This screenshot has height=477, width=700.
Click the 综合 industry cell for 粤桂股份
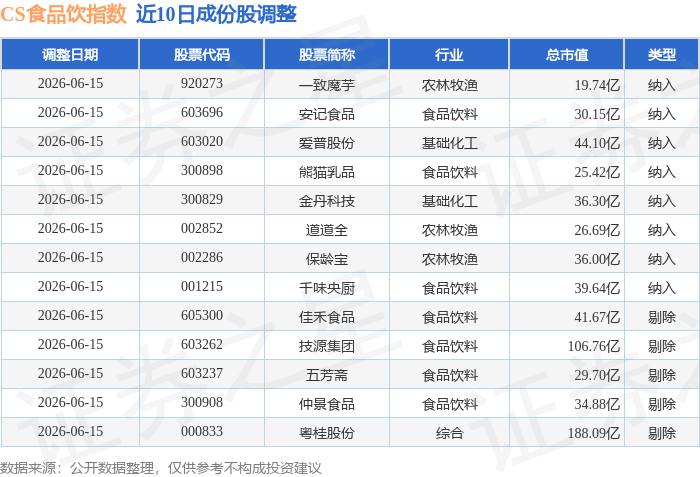(450, 433)
